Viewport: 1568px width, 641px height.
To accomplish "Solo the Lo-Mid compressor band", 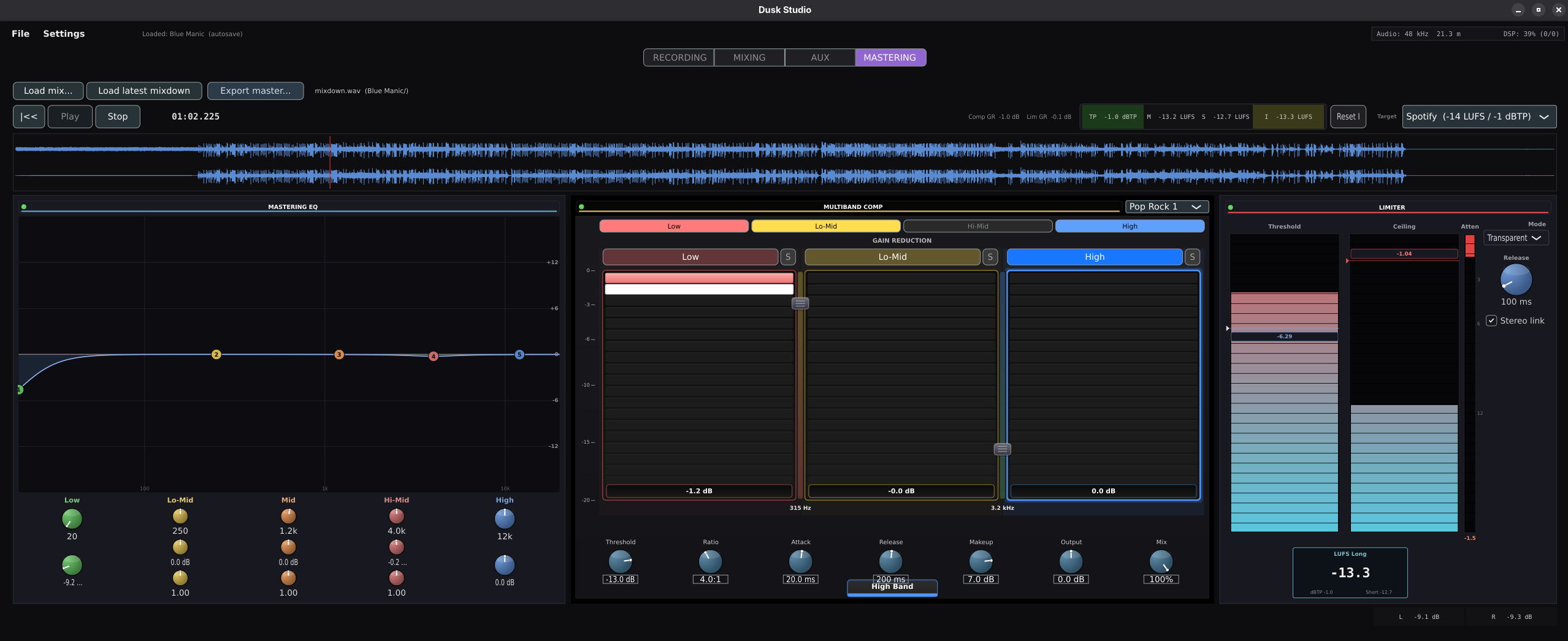I will tap(990, 257).
